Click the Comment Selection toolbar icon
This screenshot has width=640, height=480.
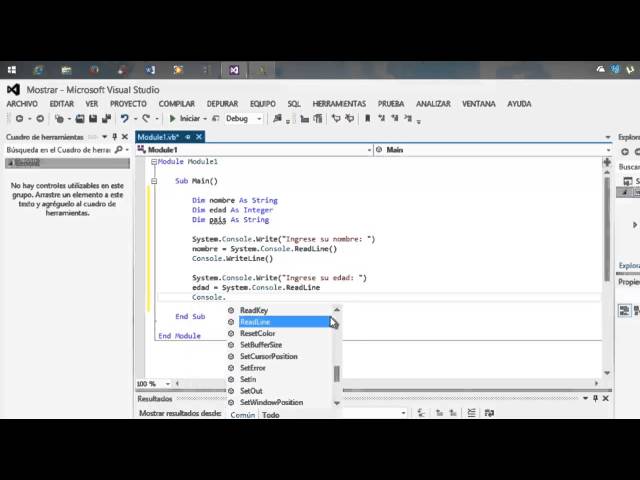click(x=336, y=118)
